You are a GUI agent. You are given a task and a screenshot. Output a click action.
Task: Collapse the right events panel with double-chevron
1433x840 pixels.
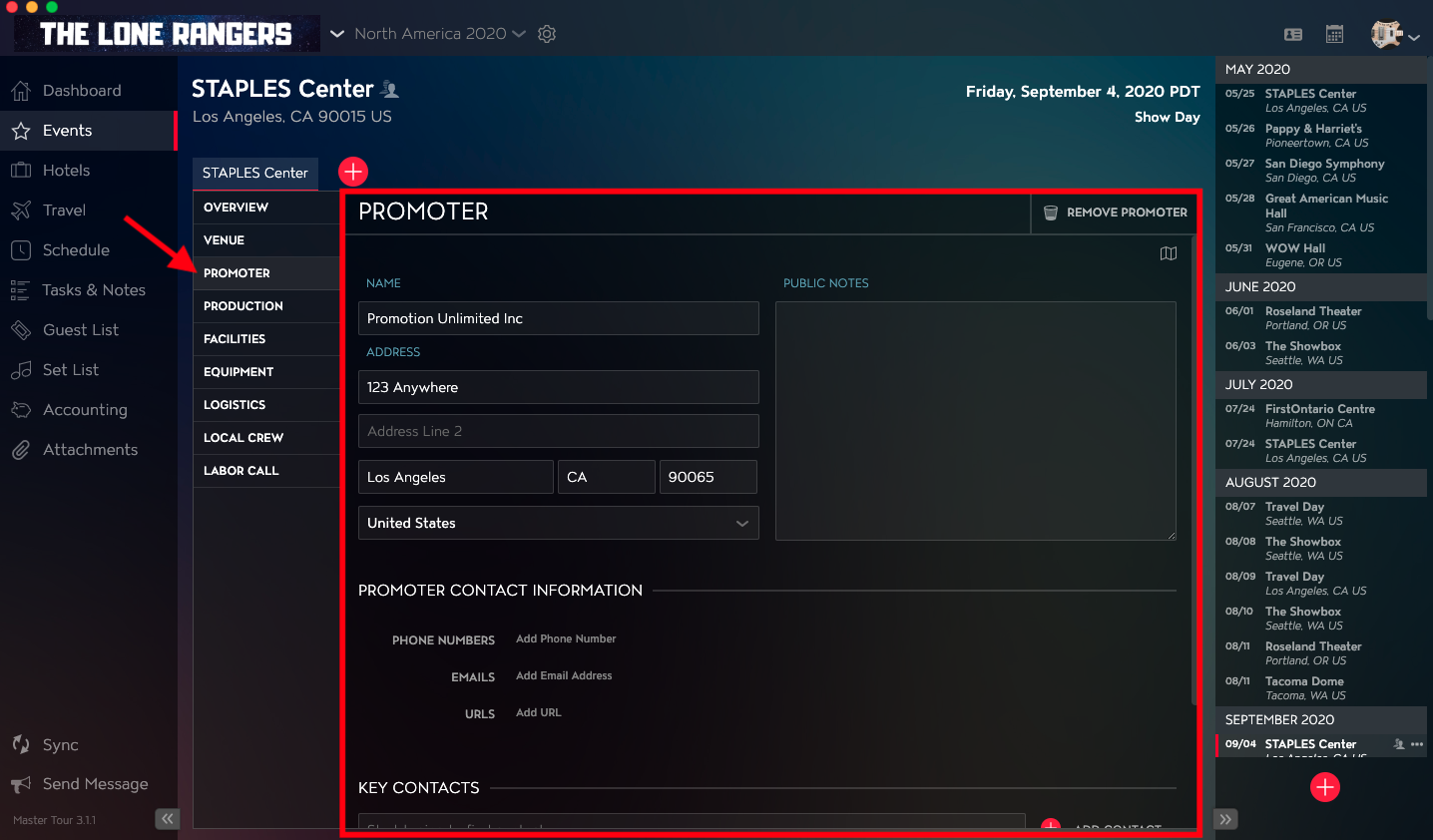[1225, 819]
